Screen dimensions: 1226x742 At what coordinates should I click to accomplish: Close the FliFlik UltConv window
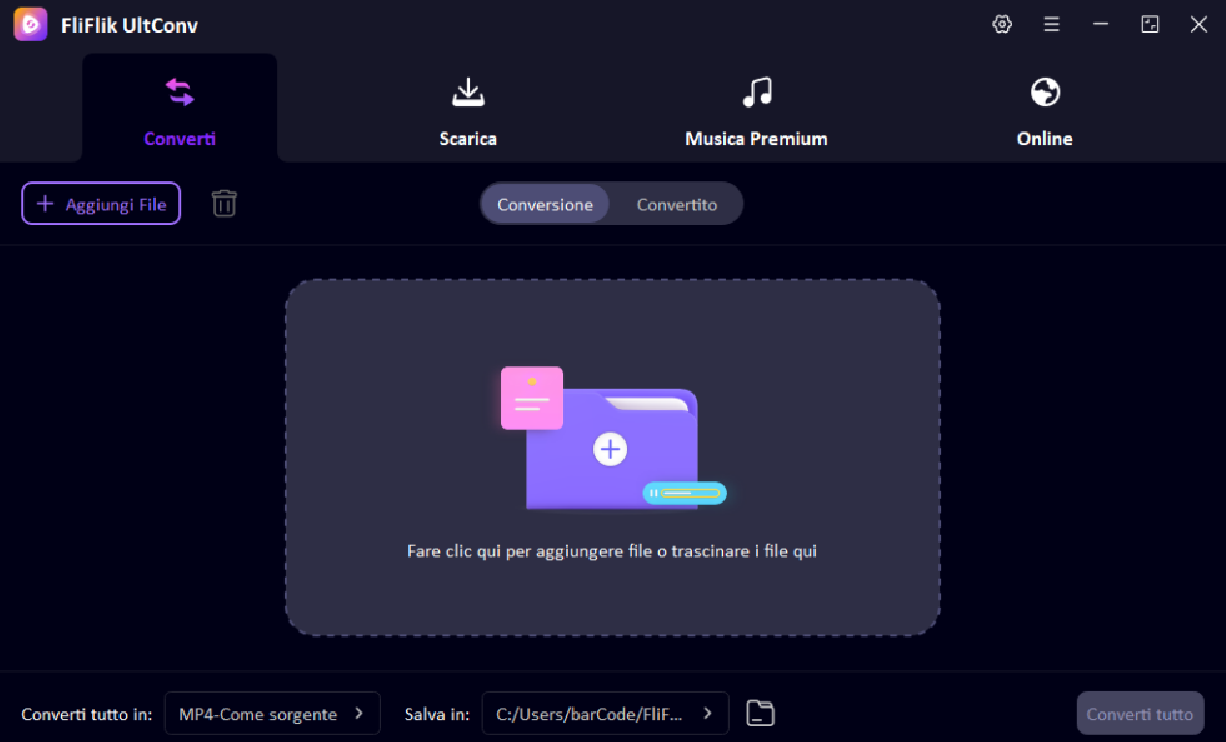click(x=1198, y=25)
